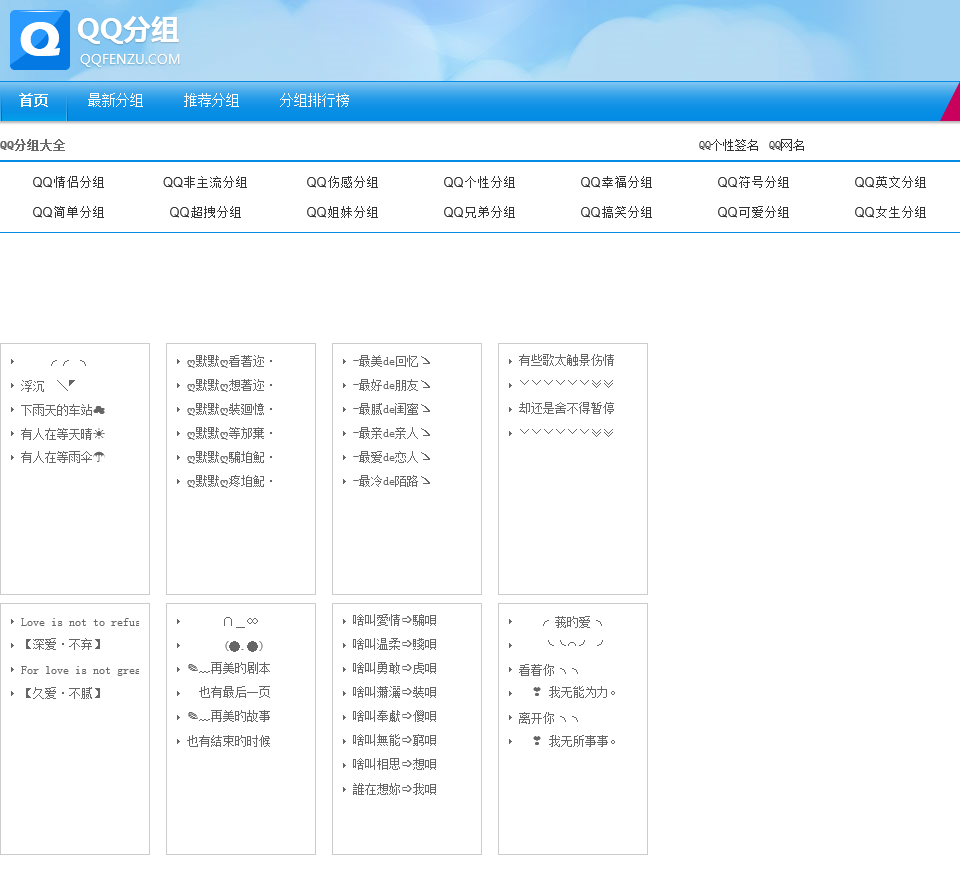
Task: Click the 离开你 row
Action: pyautogui.click(x=549, y=718)
